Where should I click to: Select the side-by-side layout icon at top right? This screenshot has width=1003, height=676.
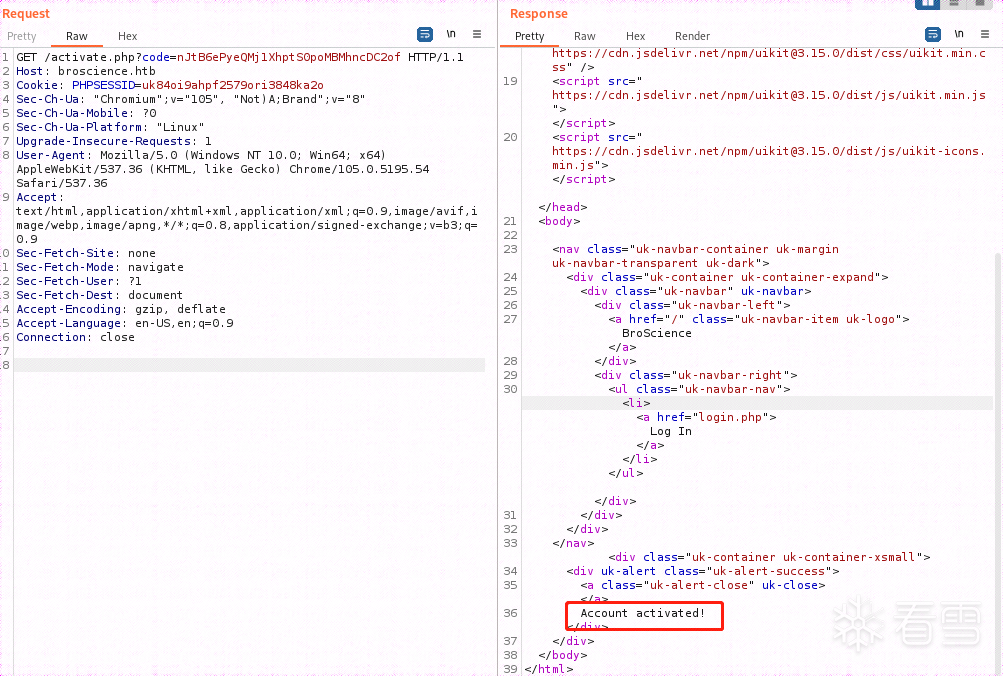(927, 3)
